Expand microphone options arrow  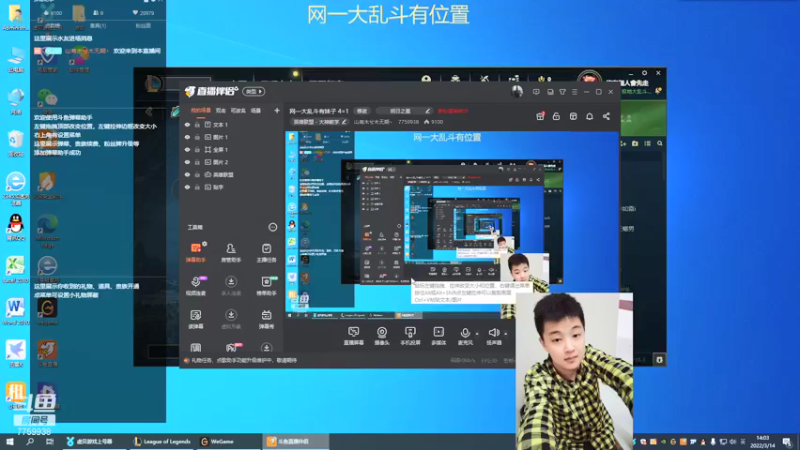click(478, 334)
